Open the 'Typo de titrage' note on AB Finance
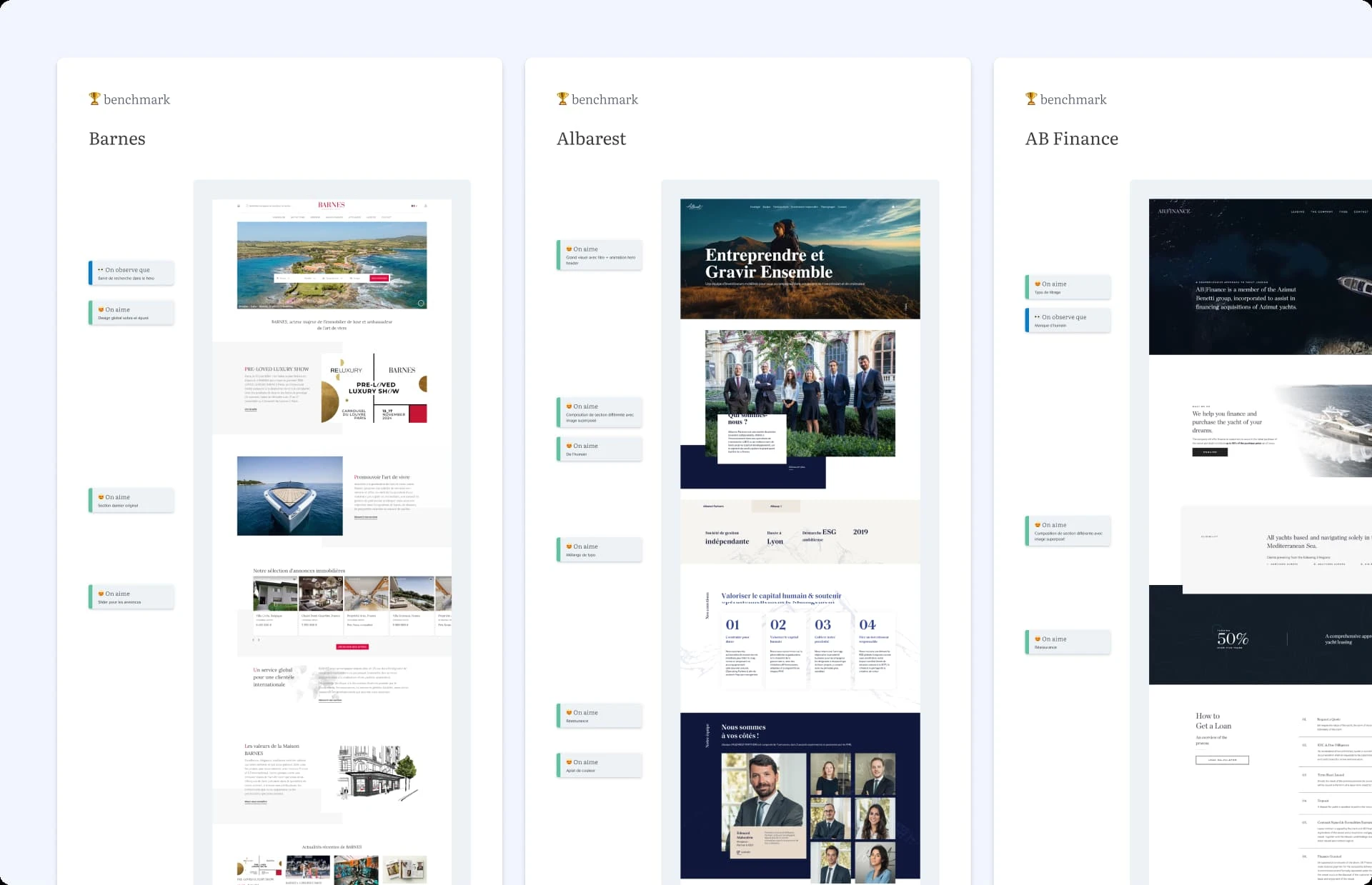This screenshot has height=885, width=1372. pos(1068,287)
